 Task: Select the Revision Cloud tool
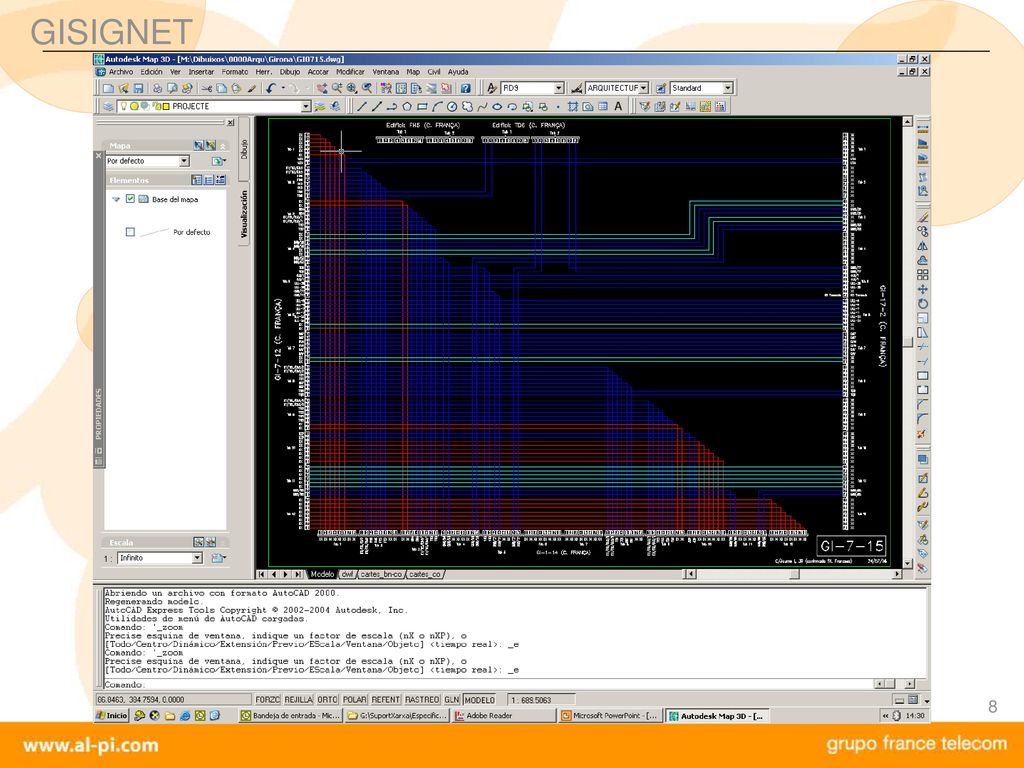[466, 106]
